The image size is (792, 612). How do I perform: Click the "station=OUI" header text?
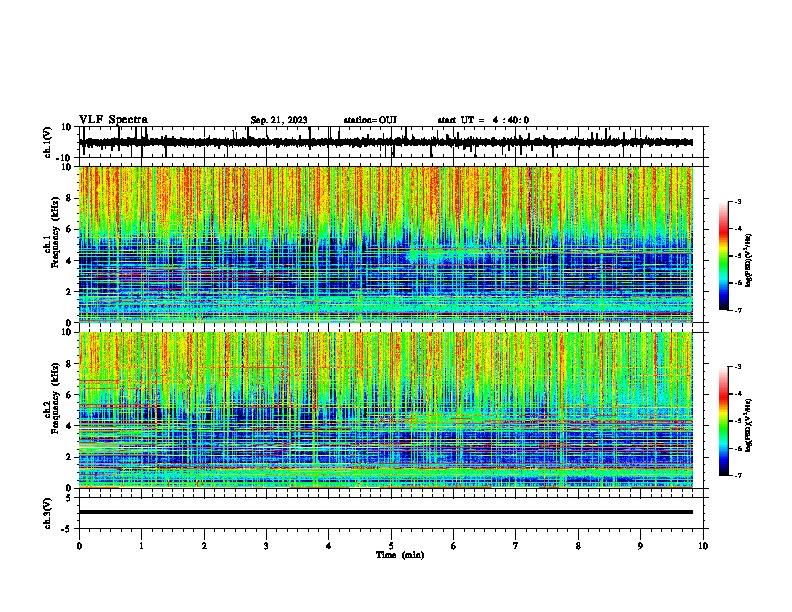point(370,120)
